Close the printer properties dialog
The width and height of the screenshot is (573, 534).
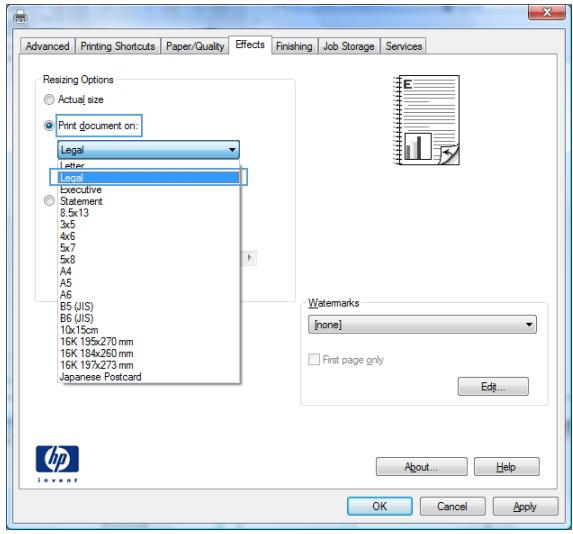coord(546,13)
